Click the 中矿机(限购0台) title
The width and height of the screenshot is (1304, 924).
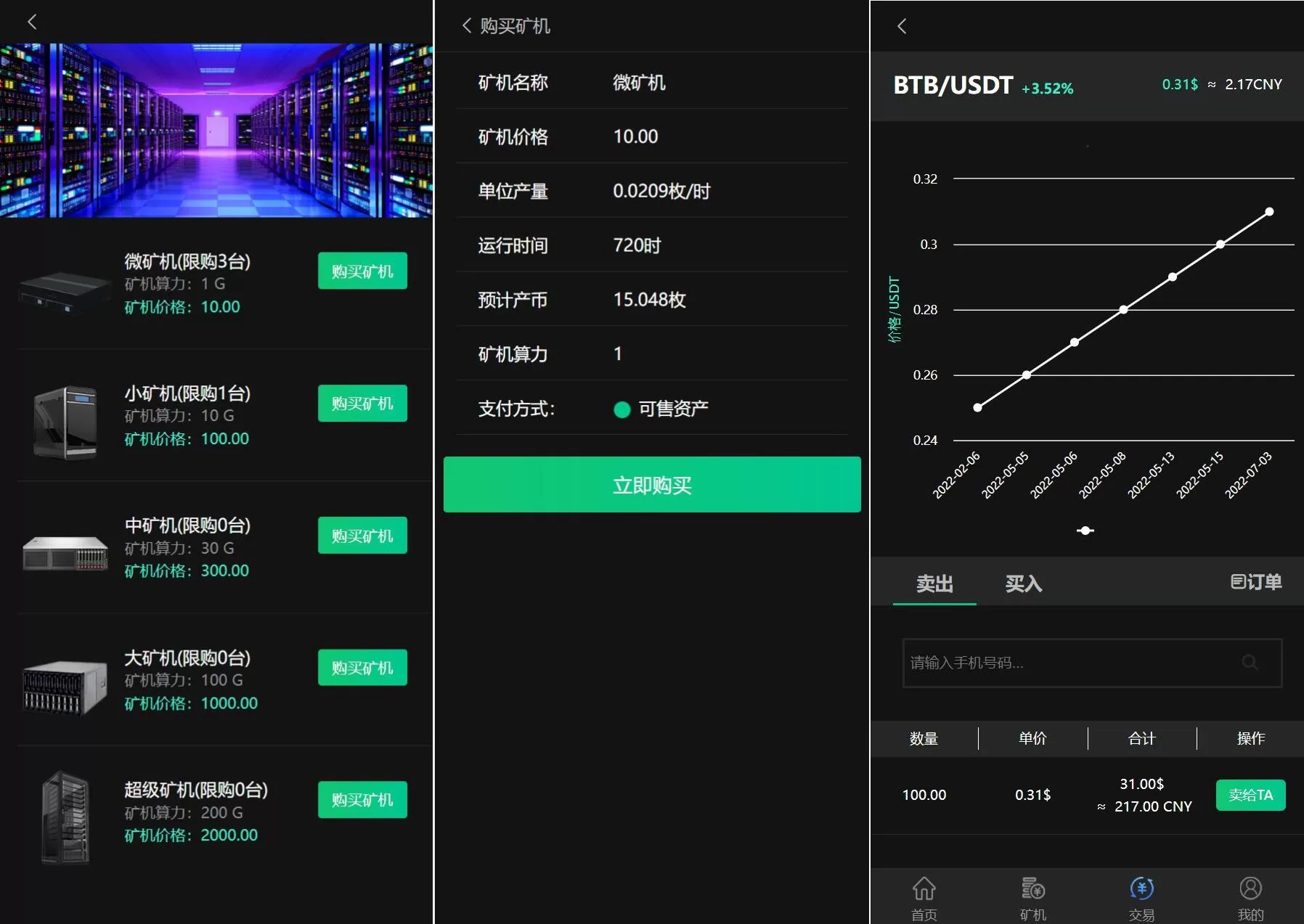[x=187, y=525]
